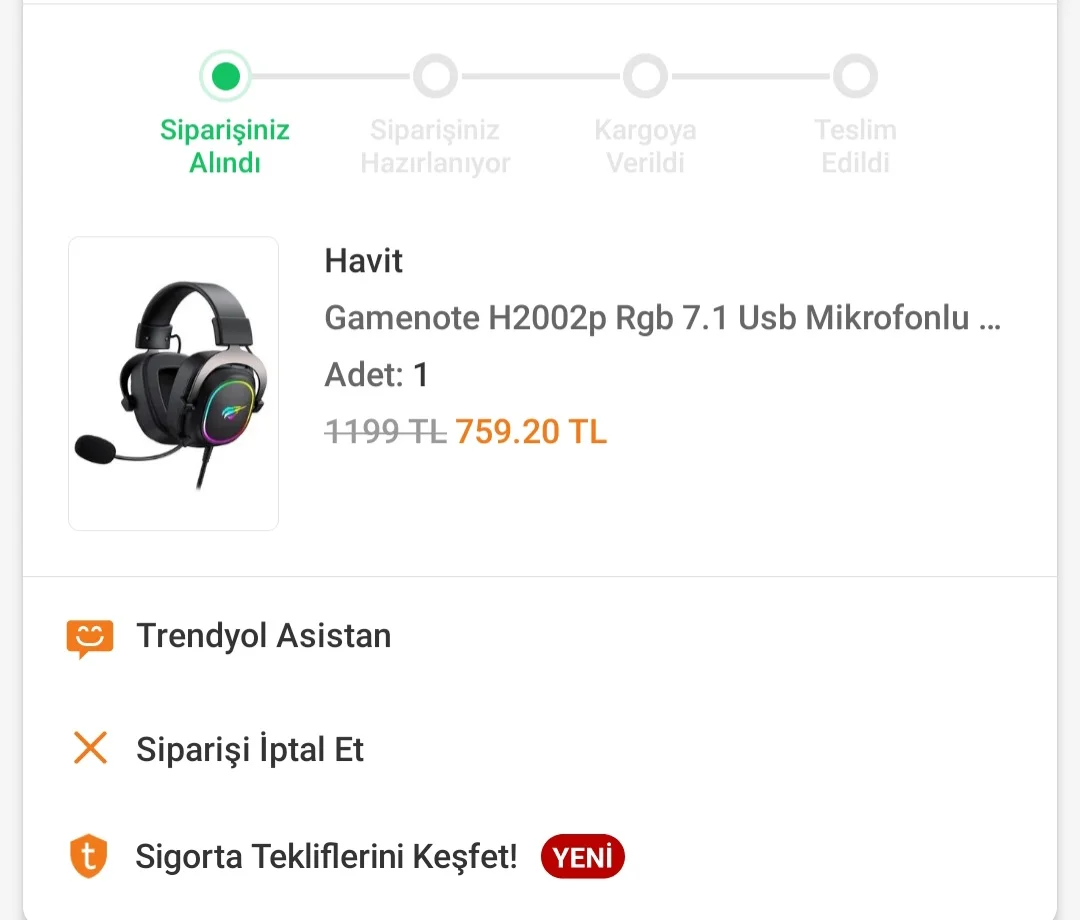
Task: Open Trendyol Asistan
Action: click(263, 636)
